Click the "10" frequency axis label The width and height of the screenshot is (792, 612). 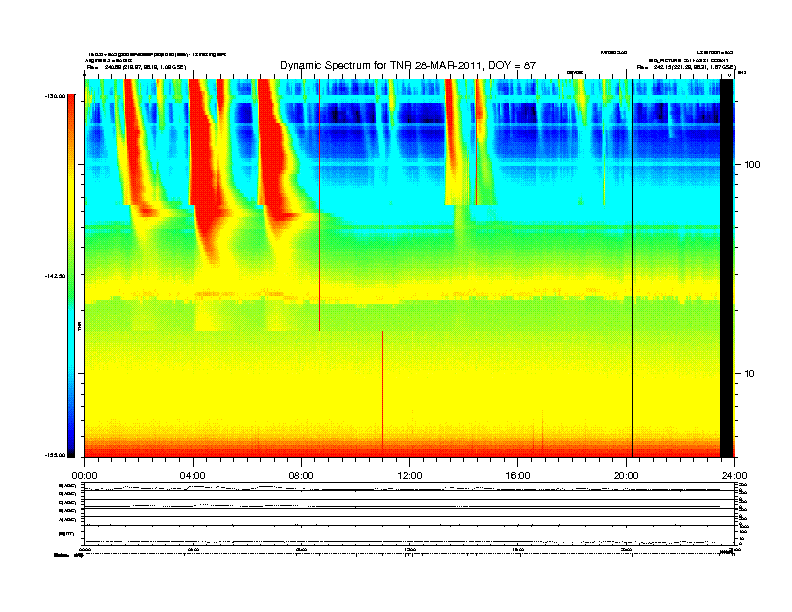click(x=750, y=373)
